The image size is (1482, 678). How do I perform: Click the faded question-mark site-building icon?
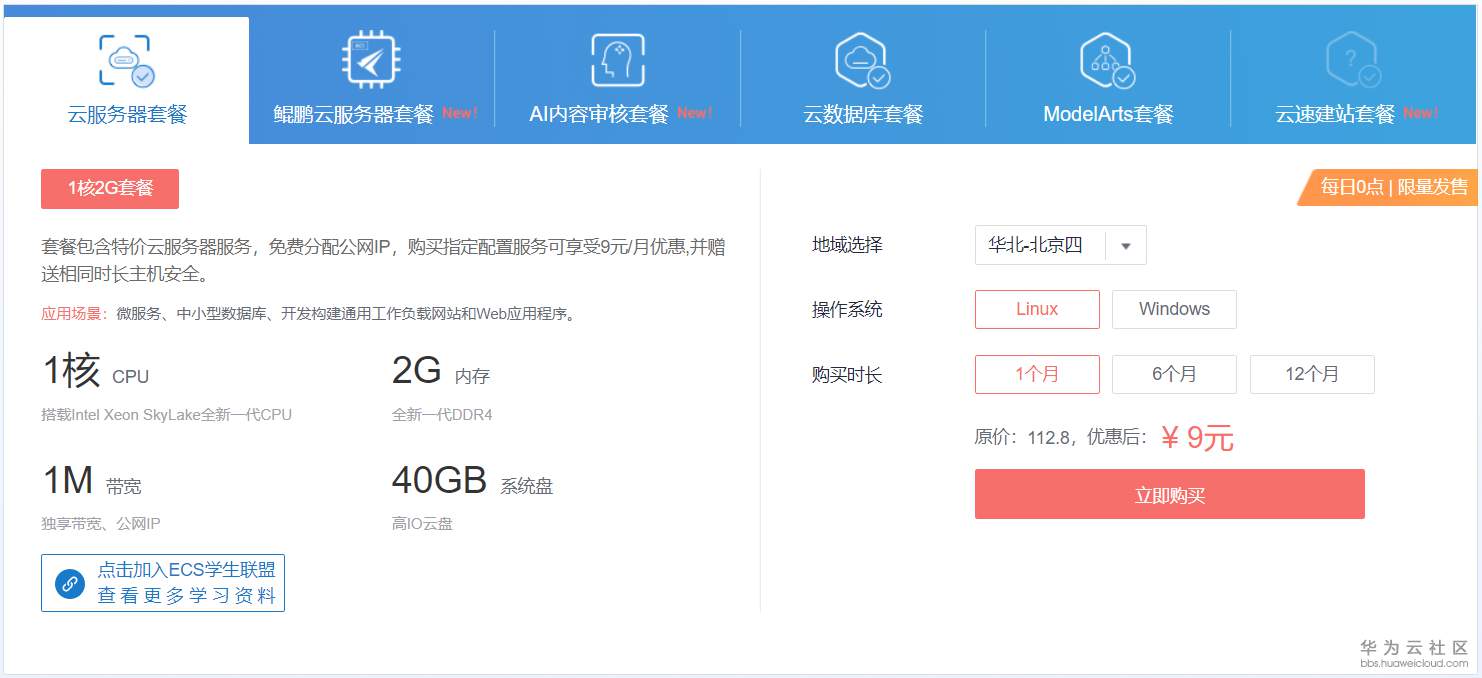coord(1353,60)
